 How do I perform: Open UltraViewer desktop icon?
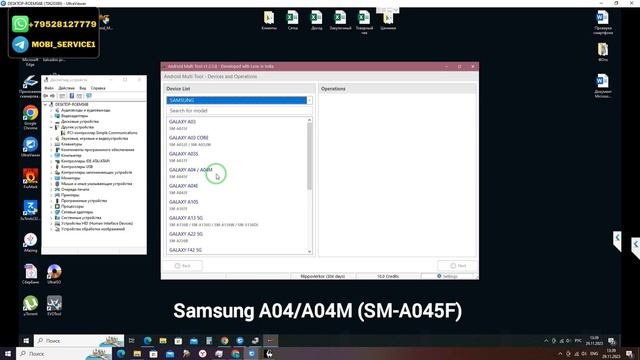[x=30, y=147]
